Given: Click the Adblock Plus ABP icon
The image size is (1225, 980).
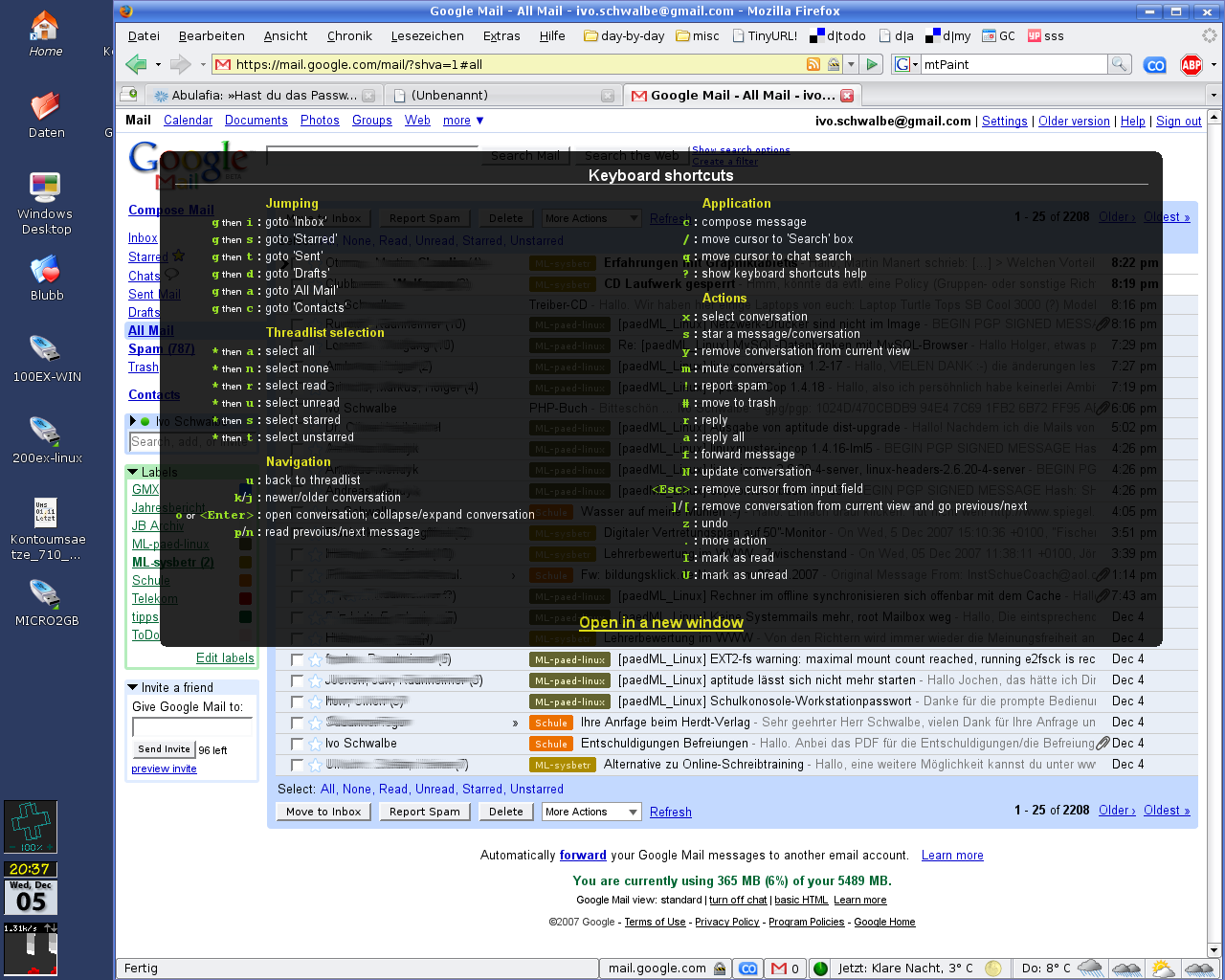Looking at the screenshot, I should 1192,65.
